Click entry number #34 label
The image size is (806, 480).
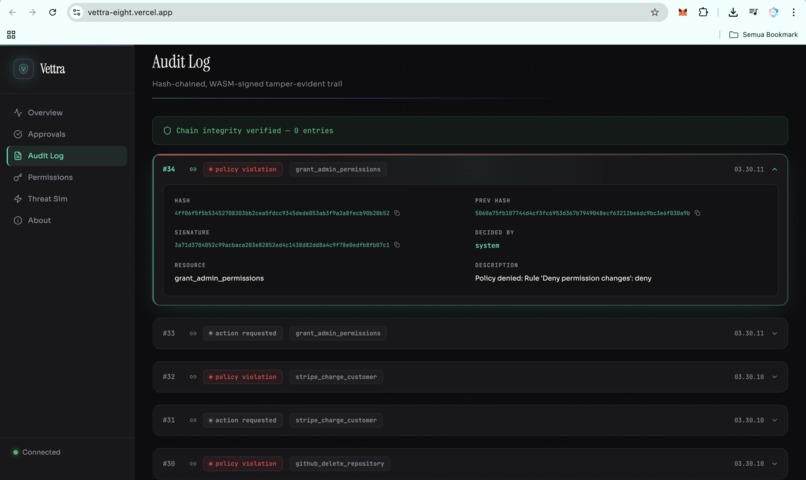[169, 169]
